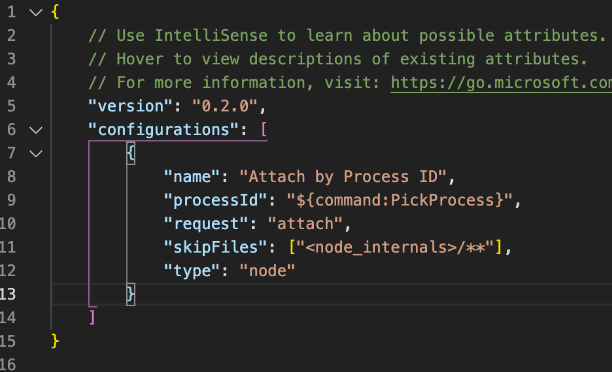Click line number 5 in the gutter
The width and height of the screenshot is (612, 372).
[11, 106]
